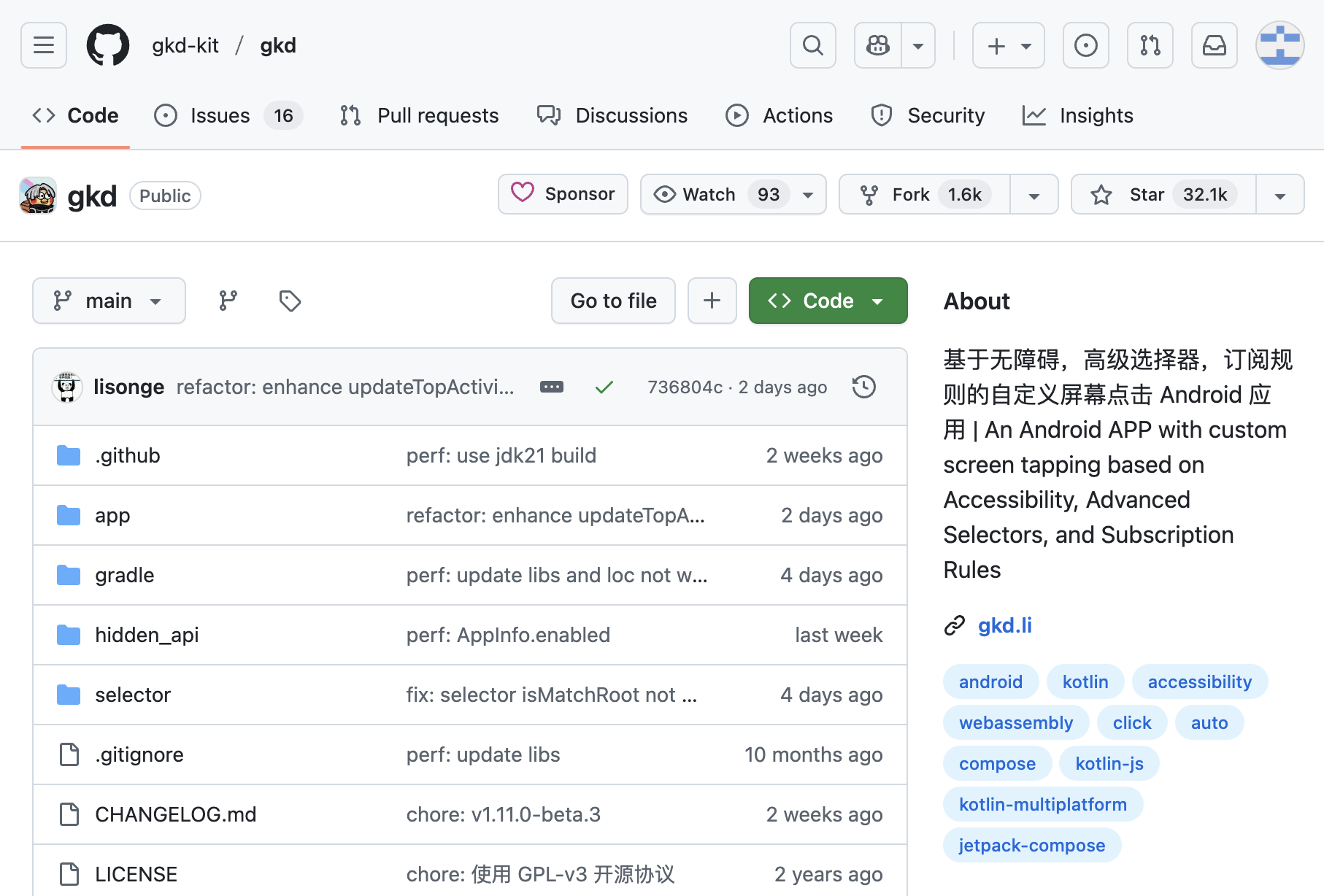Image resolution: width=1324 pixels, height=896 pixels.
Task: Open the Copilot icon button
Action: point(878,45)
